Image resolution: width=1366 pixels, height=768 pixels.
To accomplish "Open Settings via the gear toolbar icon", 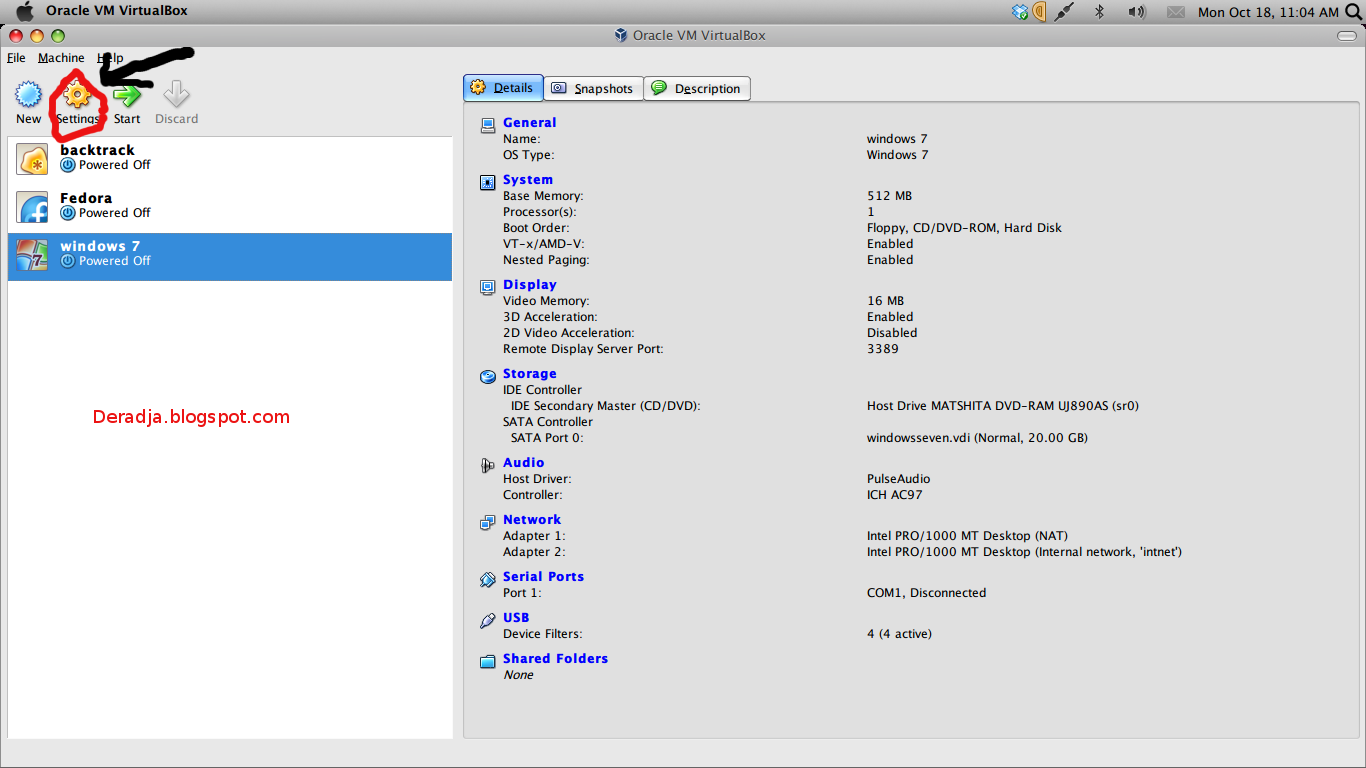I will [77, 95].
